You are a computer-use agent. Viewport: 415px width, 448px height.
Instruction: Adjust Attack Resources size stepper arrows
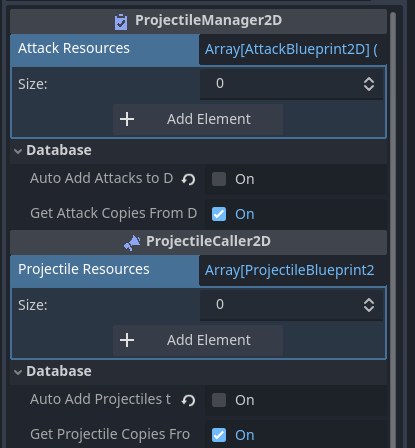[x=369, y=84]
